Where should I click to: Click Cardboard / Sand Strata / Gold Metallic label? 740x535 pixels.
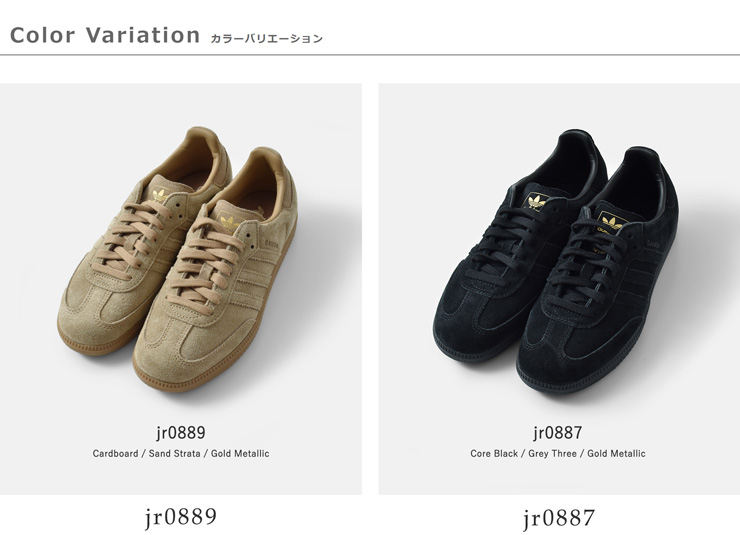tap(181, 453)
